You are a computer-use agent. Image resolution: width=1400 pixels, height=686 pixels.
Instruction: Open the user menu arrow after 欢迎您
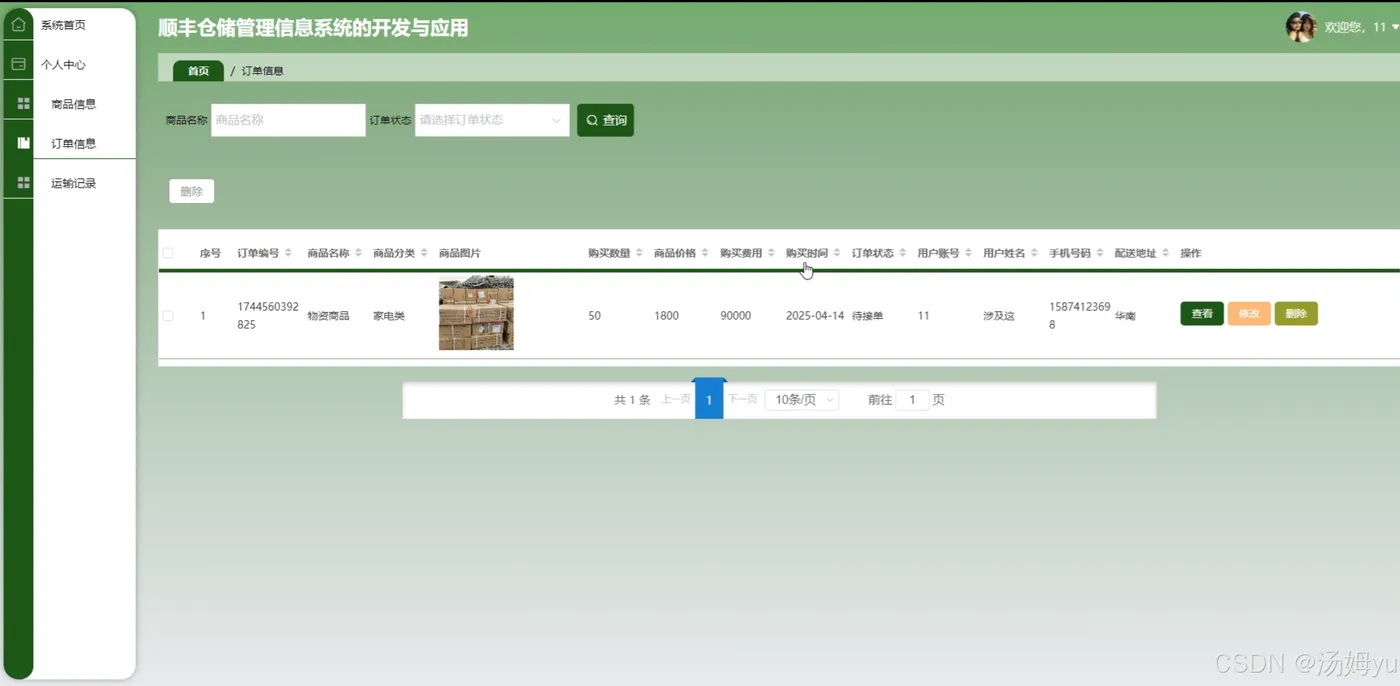[x=1395, y=27]
